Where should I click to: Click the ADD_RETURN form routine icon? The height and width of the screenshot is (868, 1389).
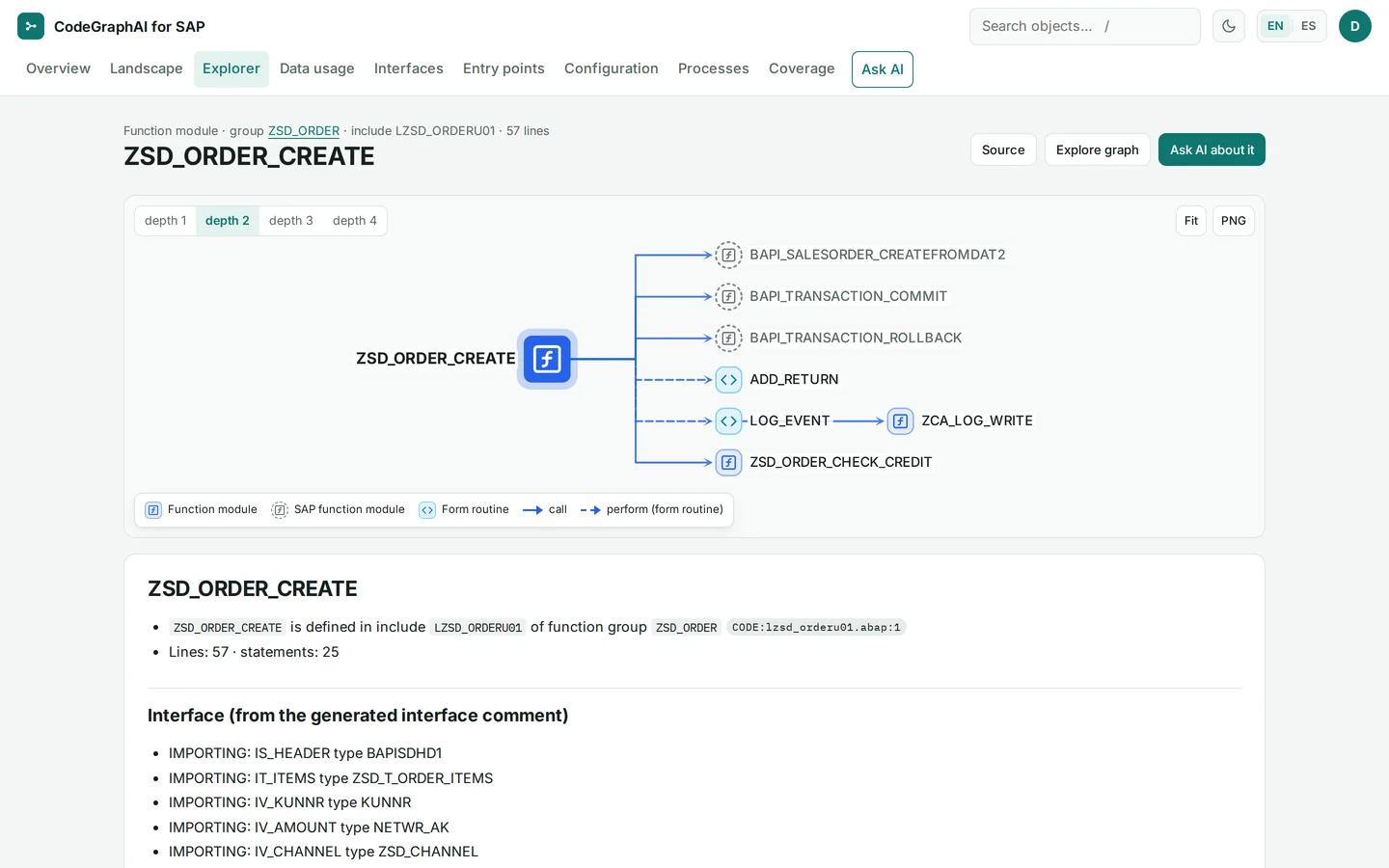point(729,380)
